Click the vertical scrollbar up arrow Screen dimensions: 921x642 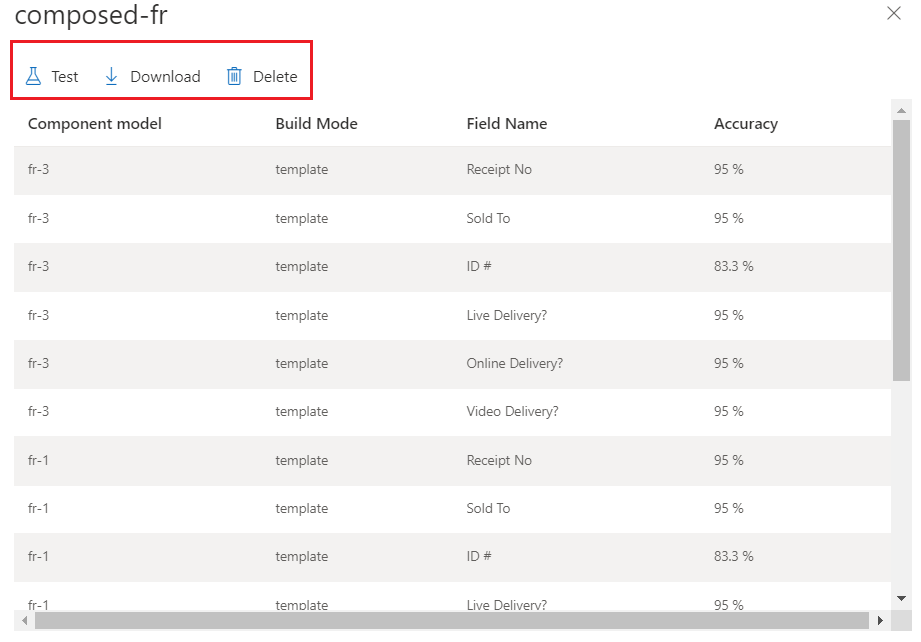coord(903,110)
